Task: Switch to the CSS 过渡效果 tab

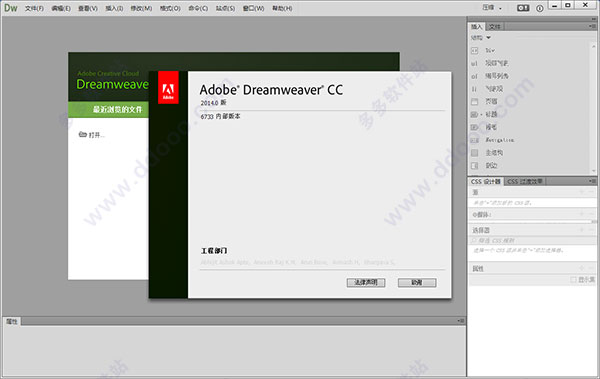Action: point(525,181)
